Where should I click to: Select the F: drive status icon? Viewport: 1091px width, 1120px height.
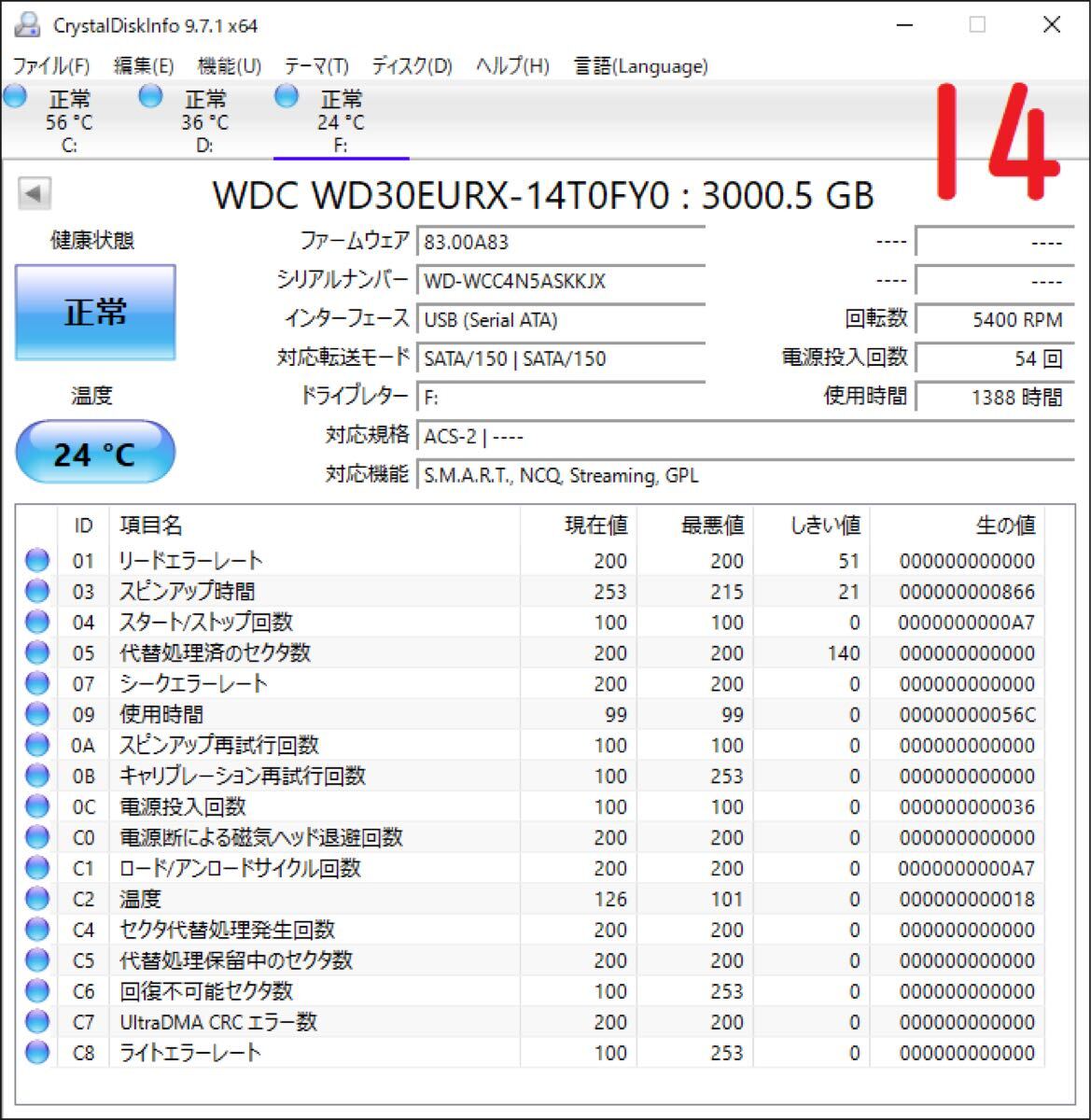[x=287, y=95]
